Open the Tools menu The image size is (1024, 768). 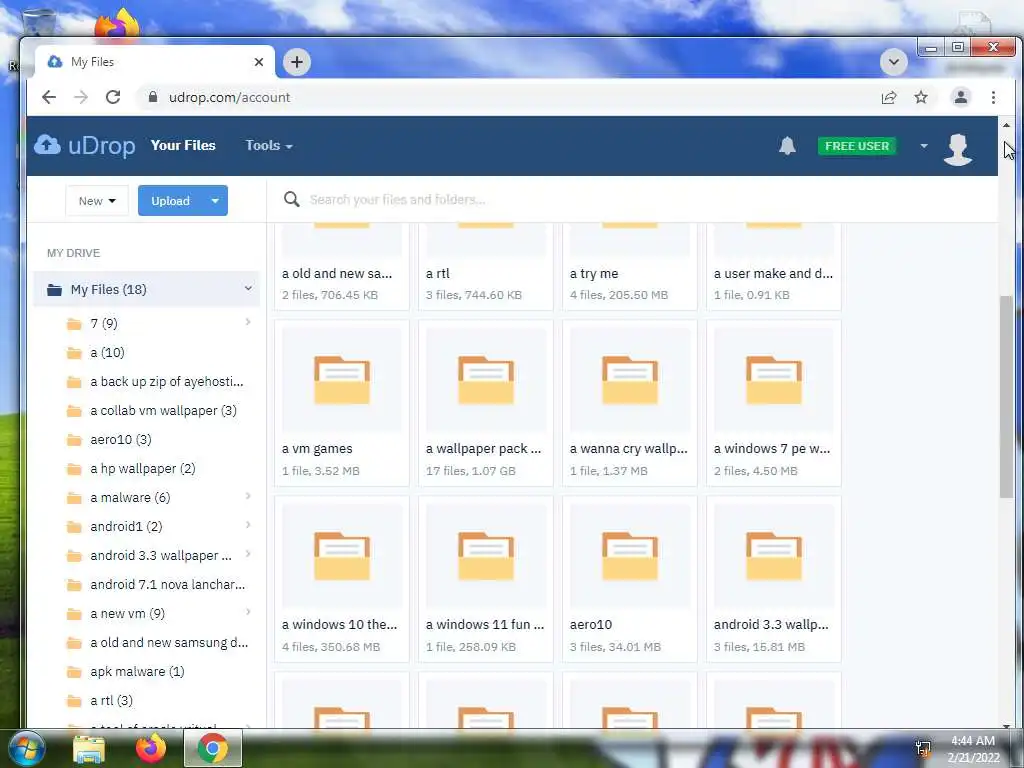pyautogui.click(x=268, y=145)
